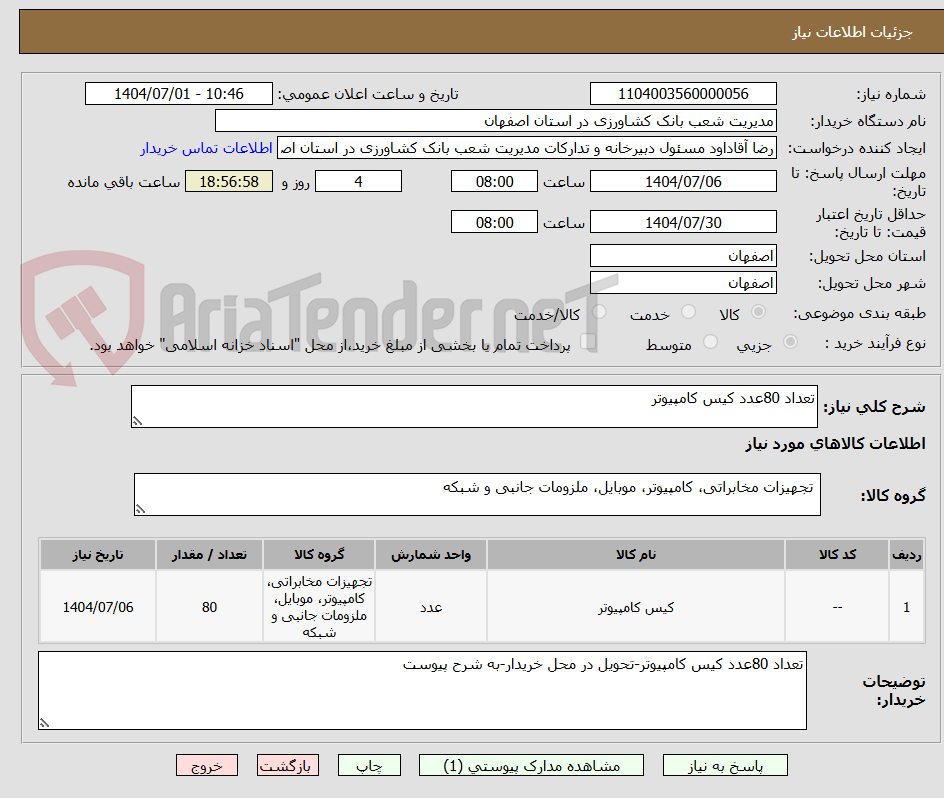Screen dimensions: 944x798
Task: Select the کالا/خدمت radio button
Action: click(598, 312)
